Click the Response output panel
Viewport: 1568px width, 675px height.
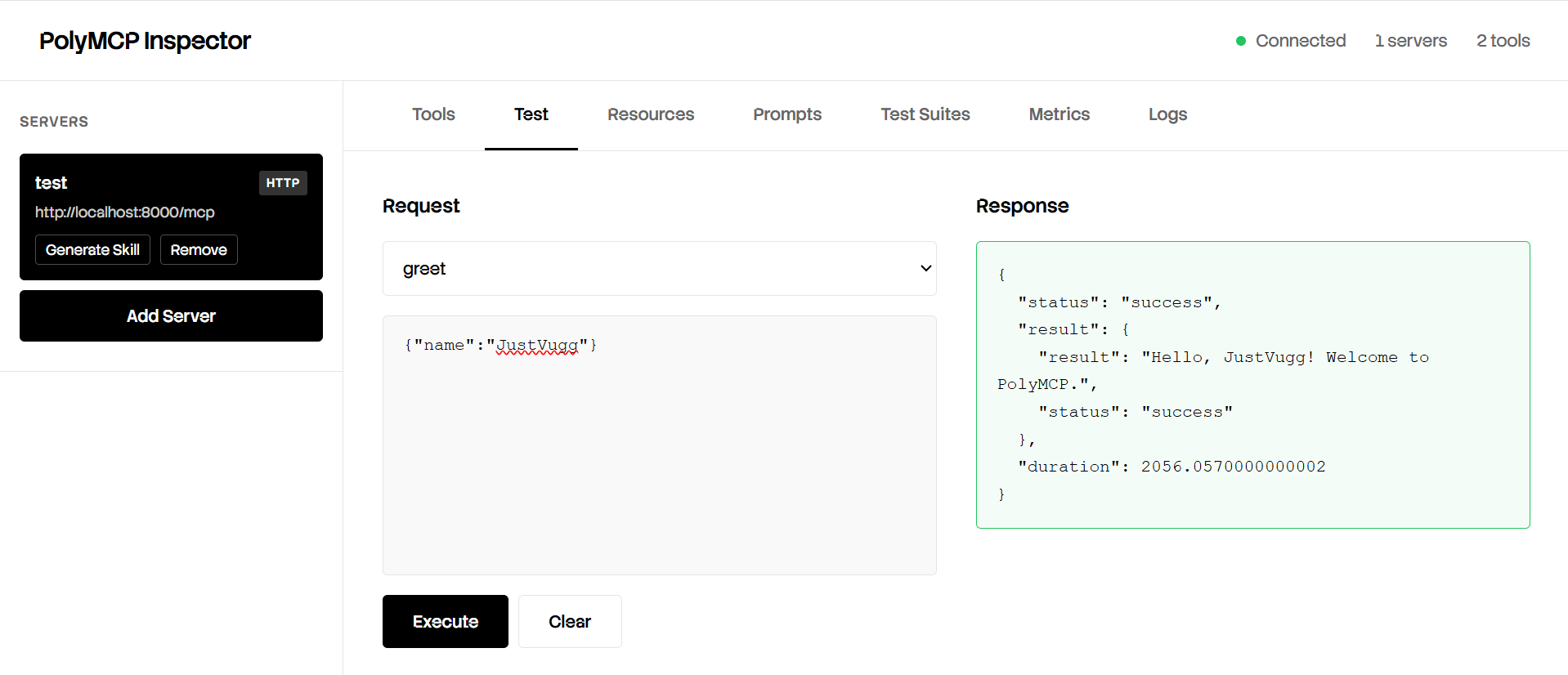point(1252,385)
